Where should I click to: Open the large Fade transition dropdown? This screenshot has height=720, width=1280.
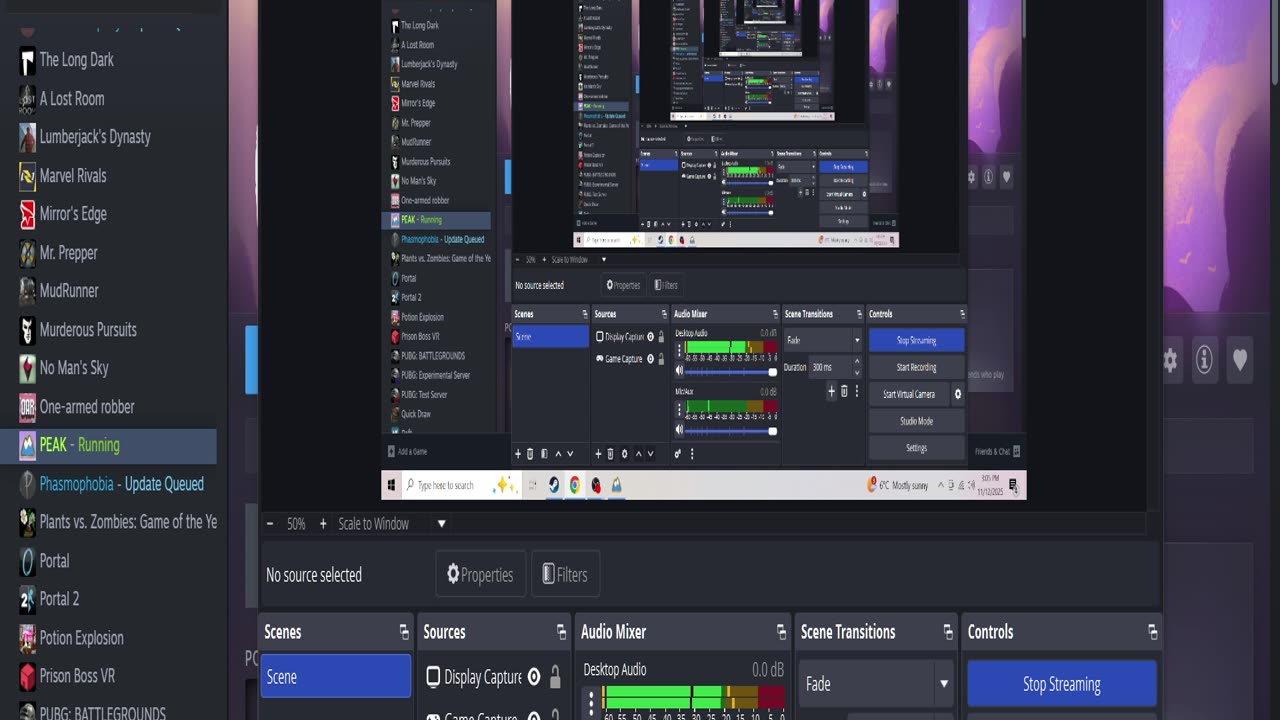click(x=877, y=684)
